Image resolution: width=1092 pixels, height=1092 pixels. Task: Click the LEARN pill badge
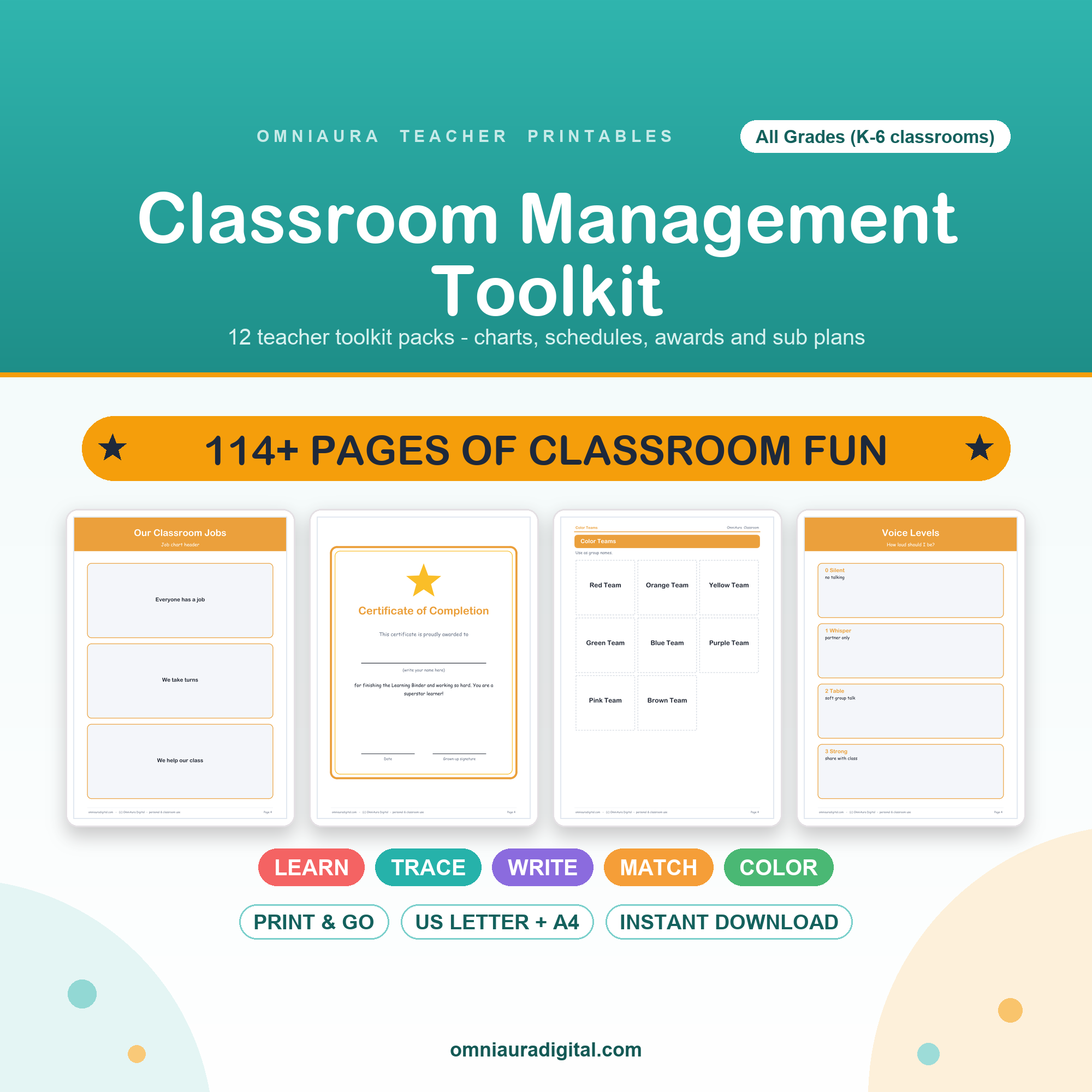coord(311,867)
